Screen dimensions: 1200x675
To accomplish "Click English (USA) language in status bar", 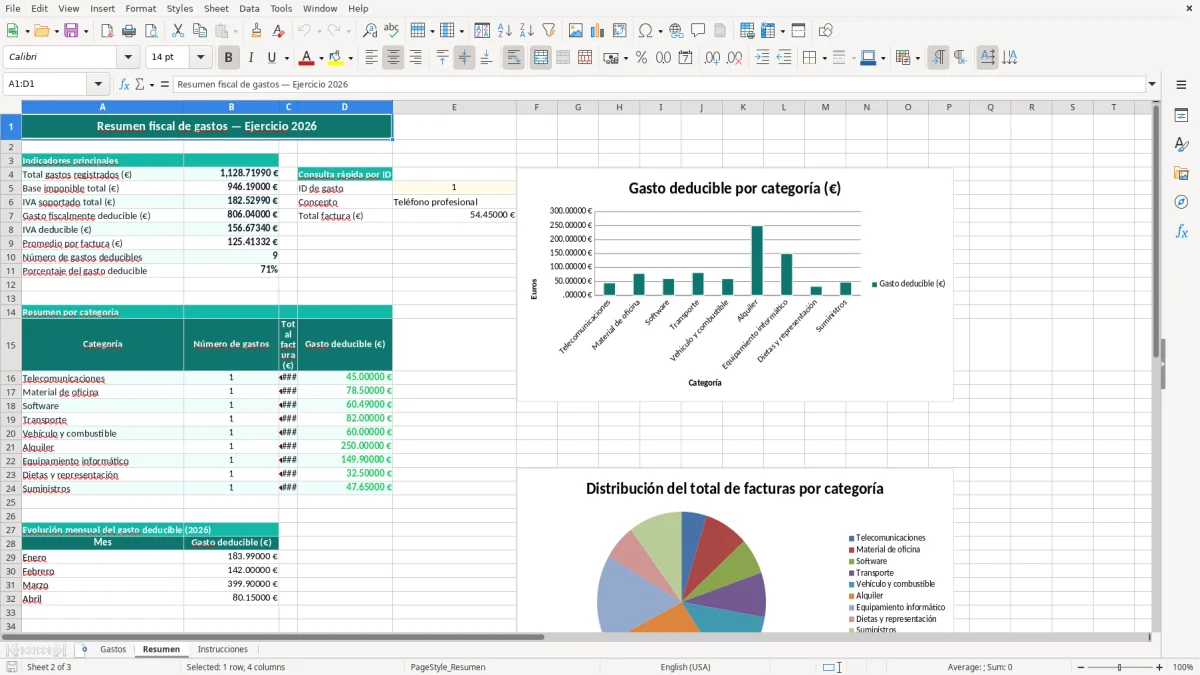I will pyautogui.click(x=686, y=667).
